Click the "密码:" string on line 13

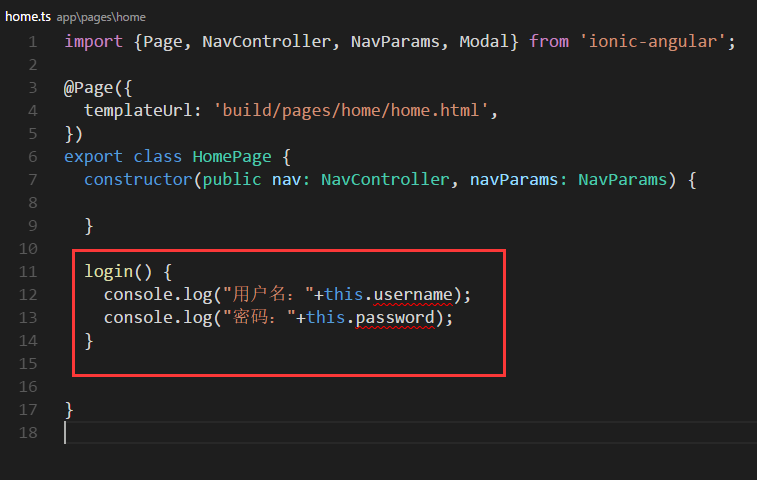click(259, 318)
